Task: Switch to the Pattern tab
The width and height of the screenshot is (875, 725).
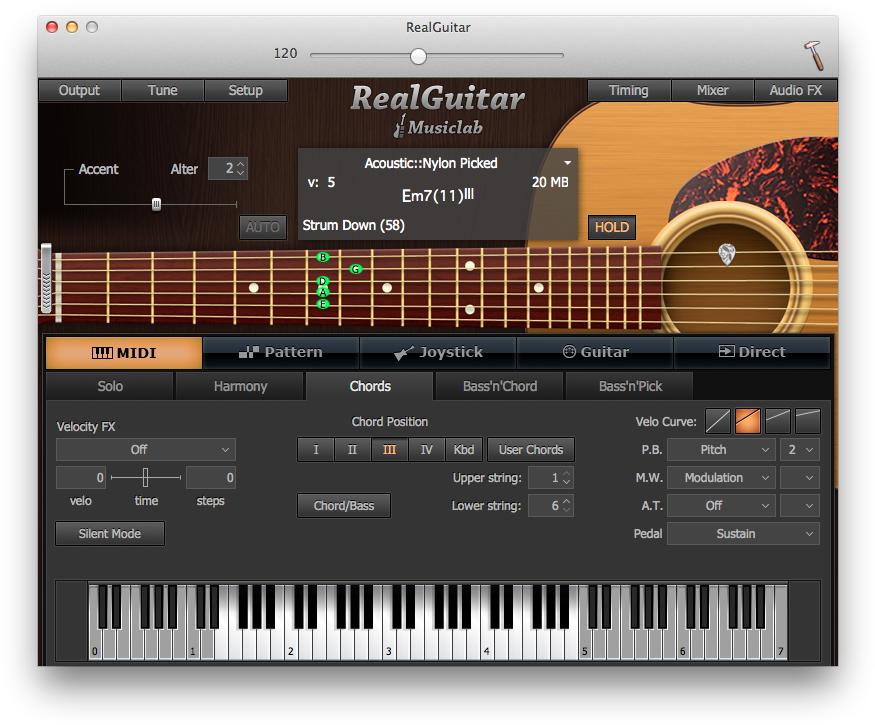Action: point(281,353)
